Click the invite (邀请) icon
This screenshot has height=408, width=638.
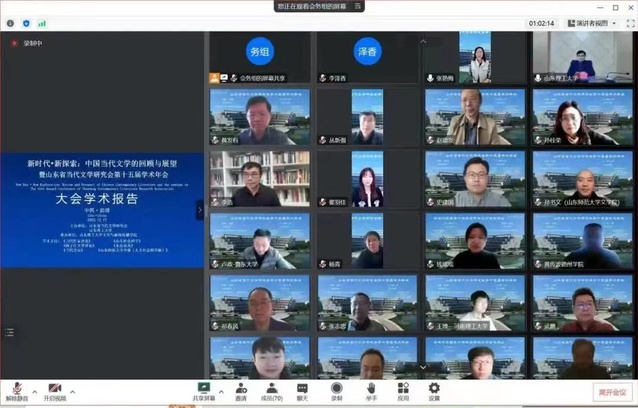pyautogui.click(x=241, y=390)
